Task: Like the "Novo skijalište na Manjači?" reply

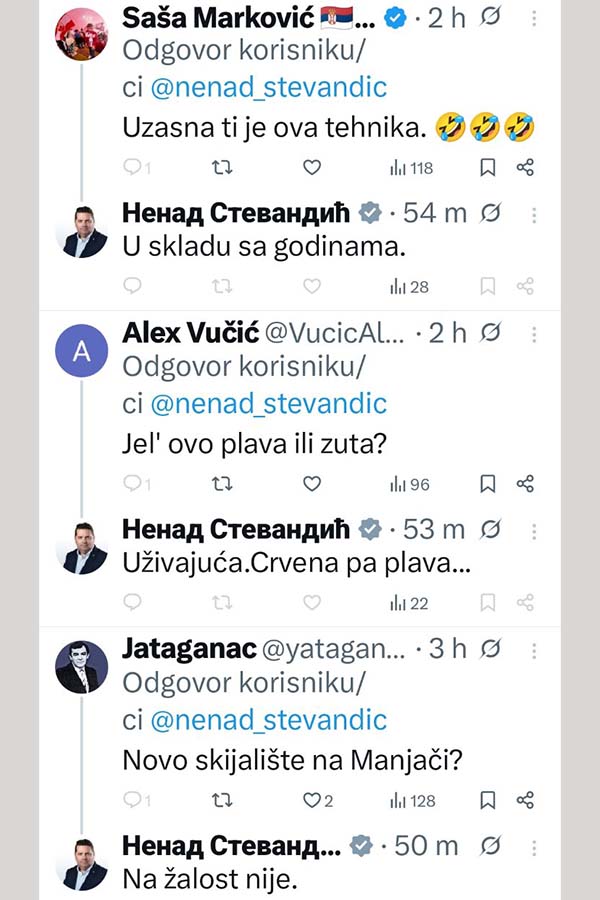Action: (312, 800)
